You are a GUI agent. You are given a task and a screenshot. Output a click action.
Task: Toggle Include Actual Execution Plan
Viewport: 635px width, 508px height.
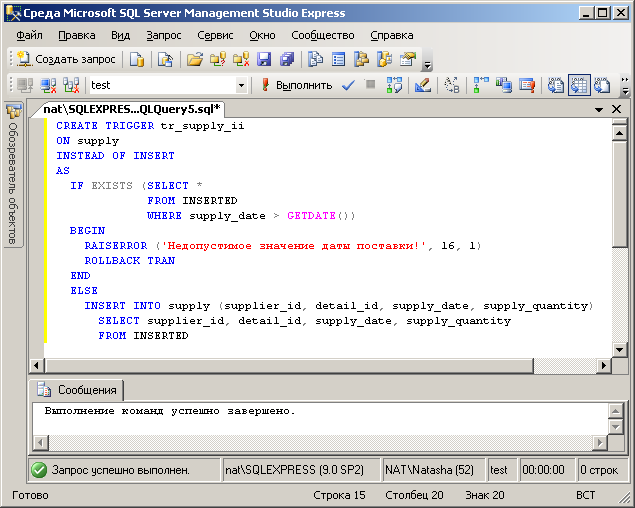click(481, 85)
